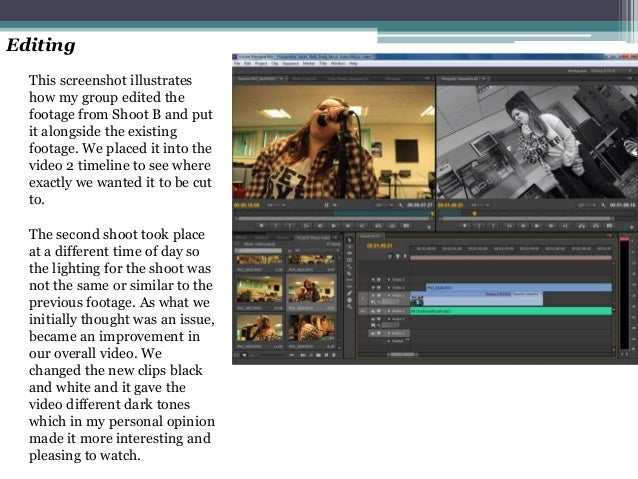
Task: Open the File menu
Action: [x=237, y=63]
